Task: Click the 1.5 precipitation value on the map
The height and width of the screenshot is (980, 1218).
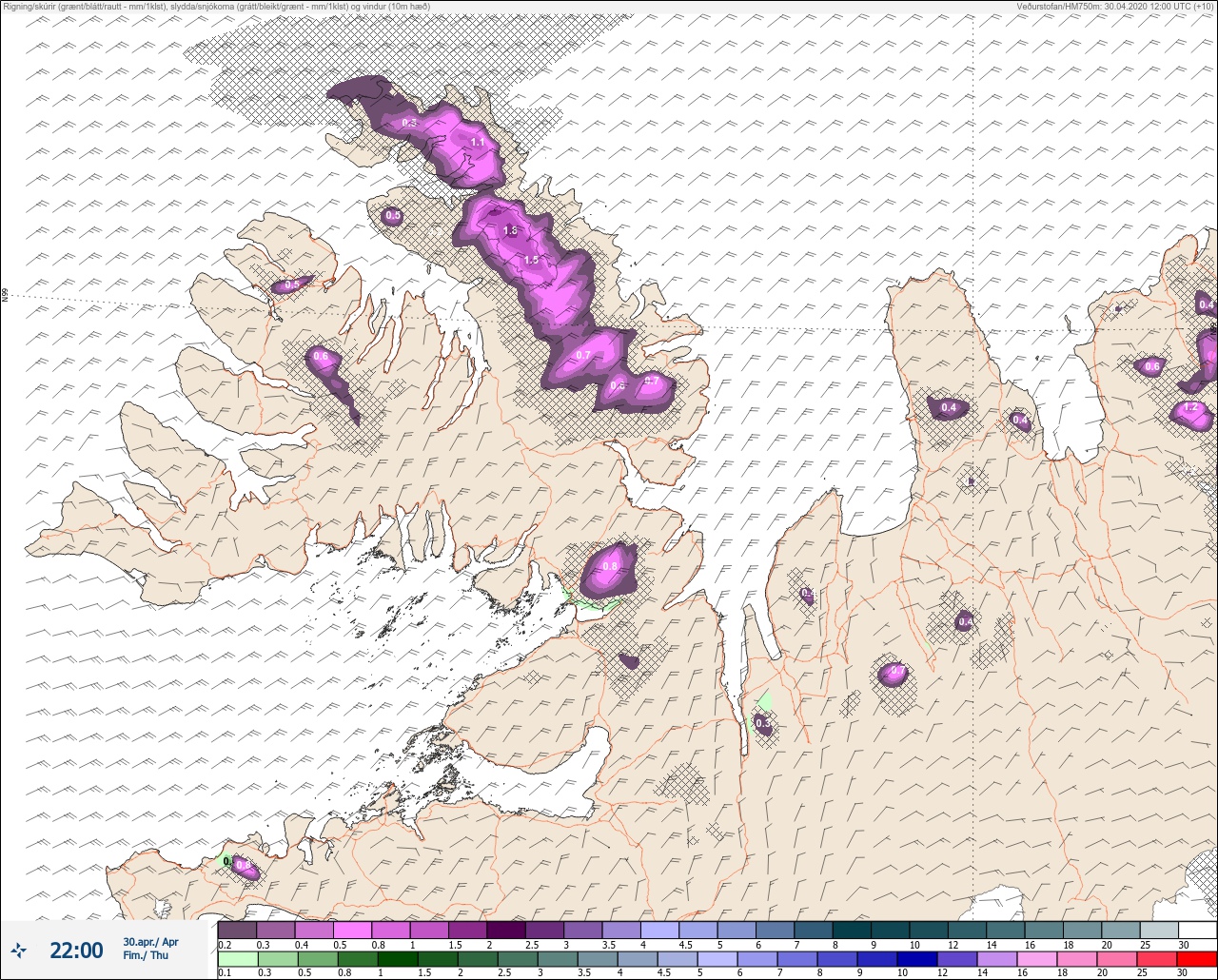Action: [x=531, y=260]
